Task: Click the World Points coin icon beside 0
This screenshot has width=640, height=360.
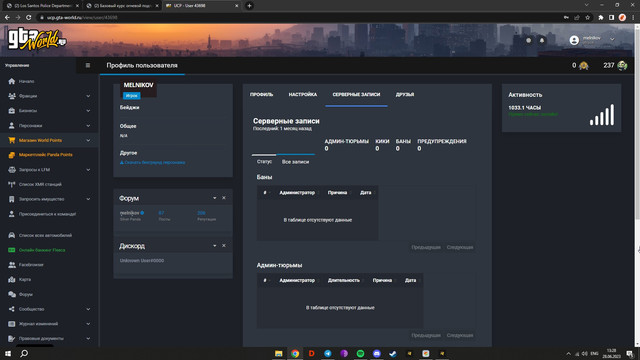Action: 584,65
